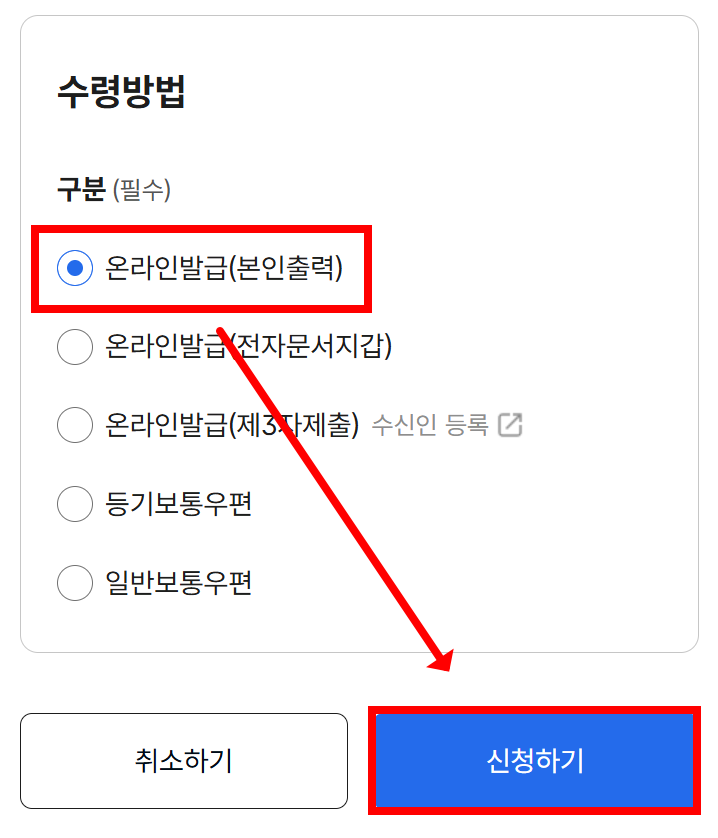This screenshot has height=838, width=718.
Task: Select 온라인발급(제3자제출) option
Action: 75,425
